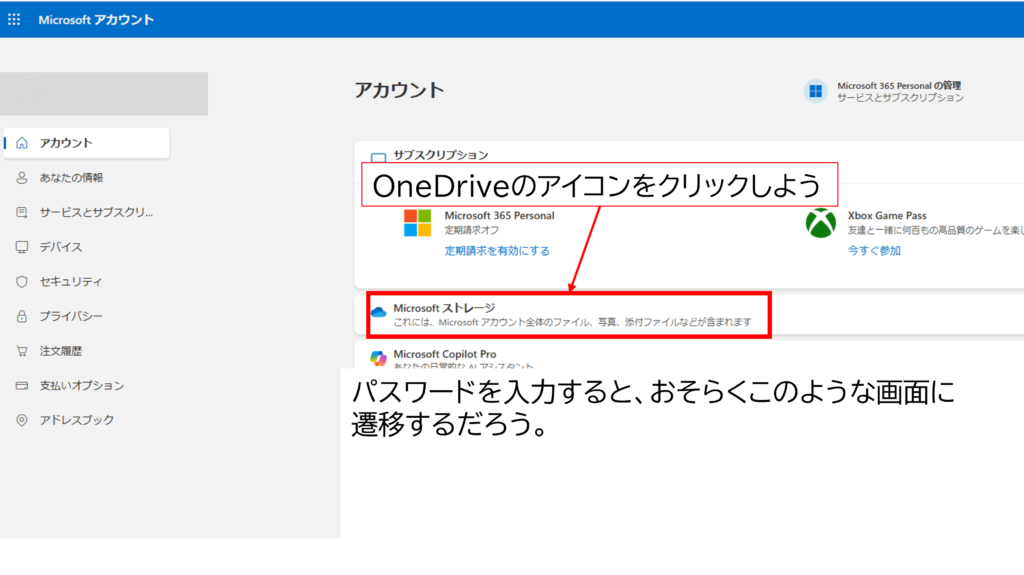Viewport: 1024px width, 575px height.
Task: Click the credit card icon beside 支払いオプション
Action: (x=22, y=386)
